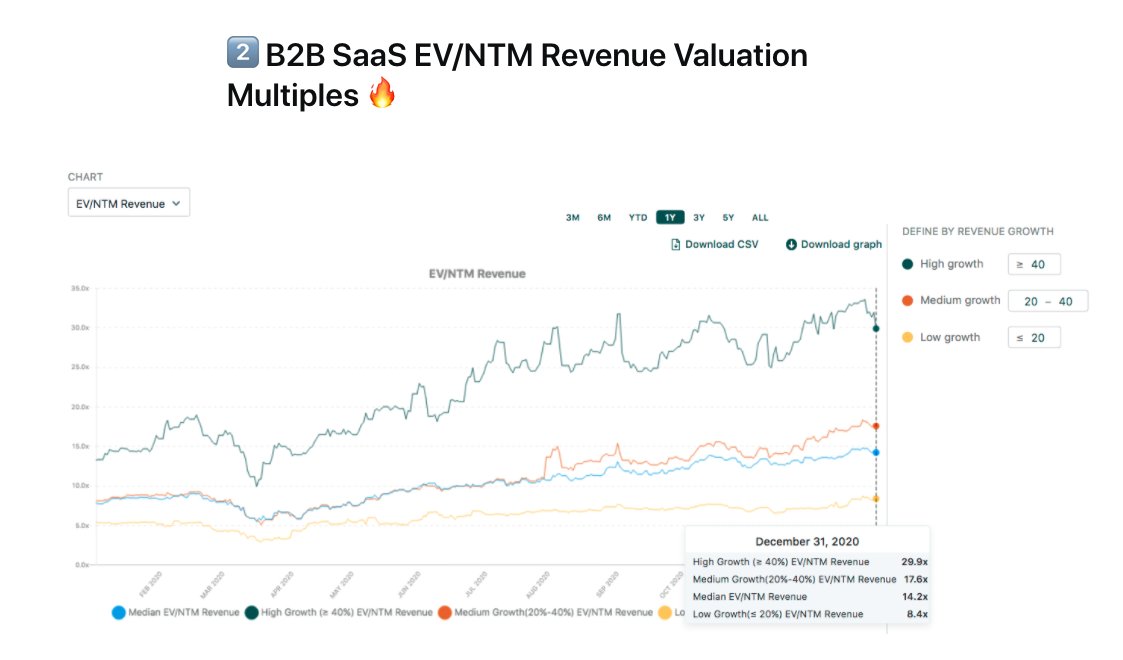Click the Low growth yellow dot

point(907,337)
